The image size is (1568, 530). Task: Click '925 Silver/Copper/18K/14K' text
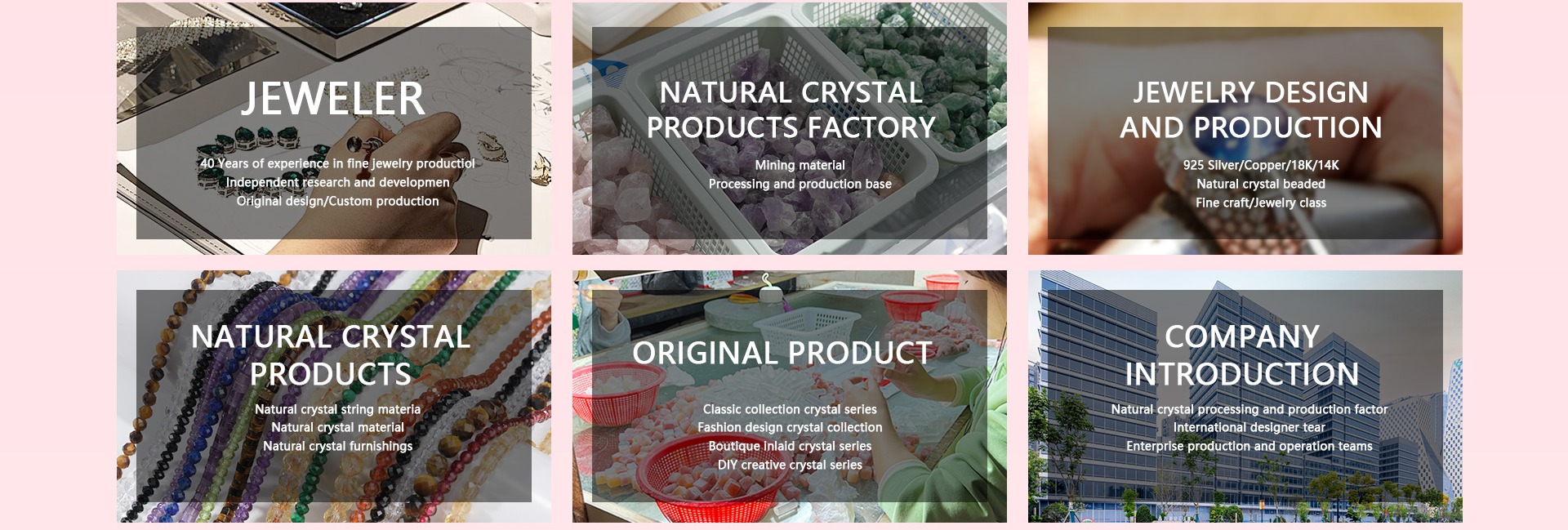[x=1260, y=165]
